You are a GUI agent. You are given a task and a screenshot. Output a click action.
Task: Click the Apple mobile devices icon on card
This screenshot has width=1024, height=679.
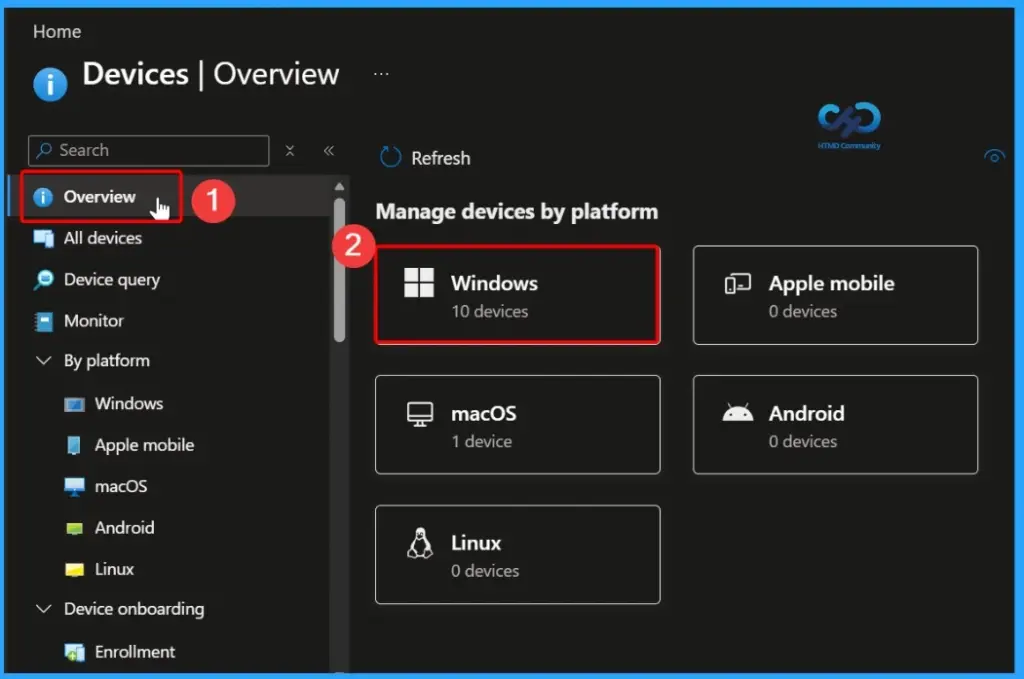pos(737,283)
